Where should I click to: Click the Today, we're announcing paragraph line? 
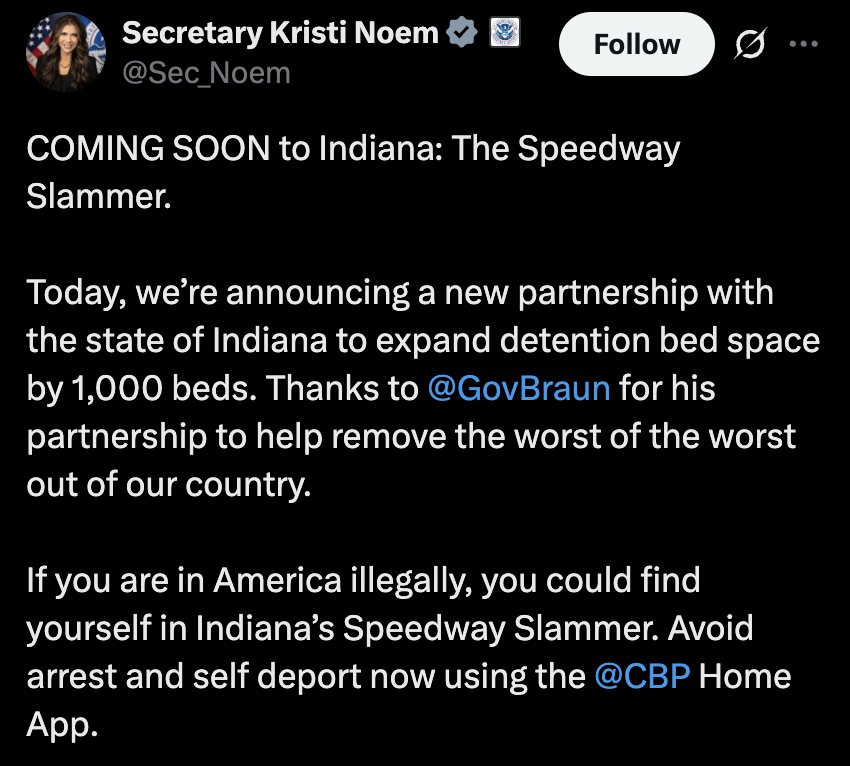400,293
